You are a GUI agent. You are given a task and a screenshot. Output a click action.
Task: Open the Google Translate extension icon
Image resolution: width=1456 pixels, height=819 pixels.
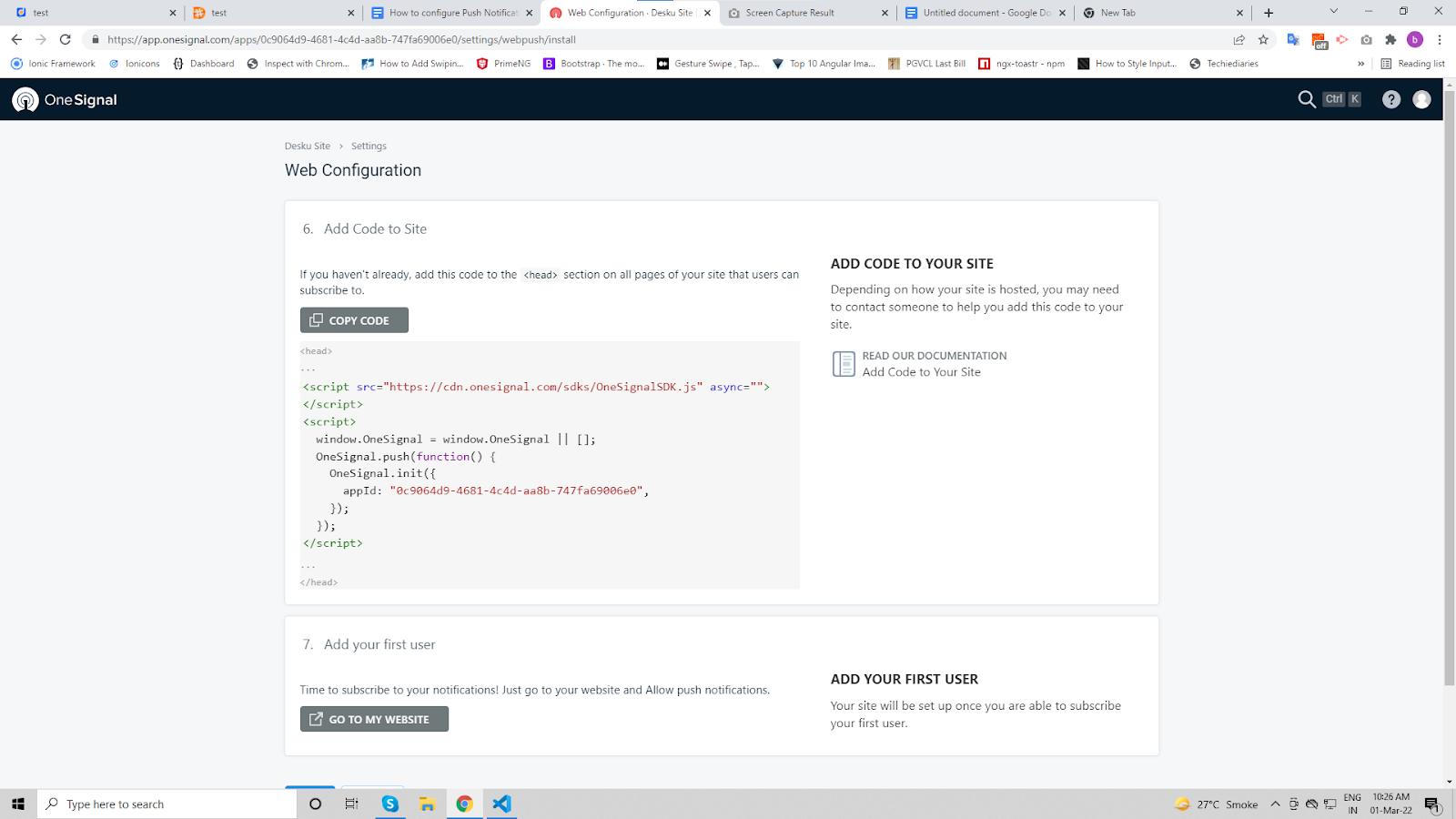coord(1293,39)
